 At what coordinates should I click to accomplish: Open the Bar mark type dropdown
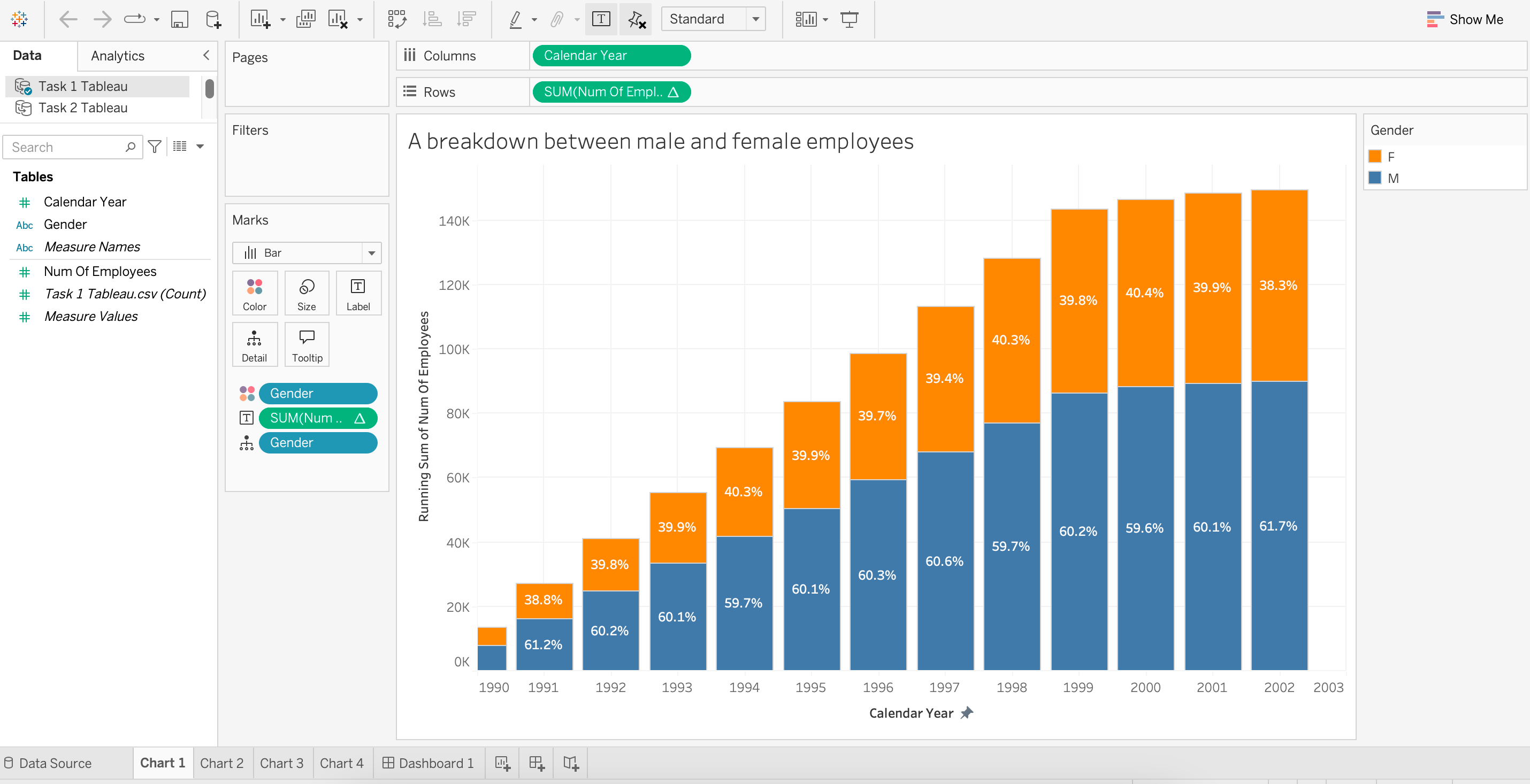372,252
